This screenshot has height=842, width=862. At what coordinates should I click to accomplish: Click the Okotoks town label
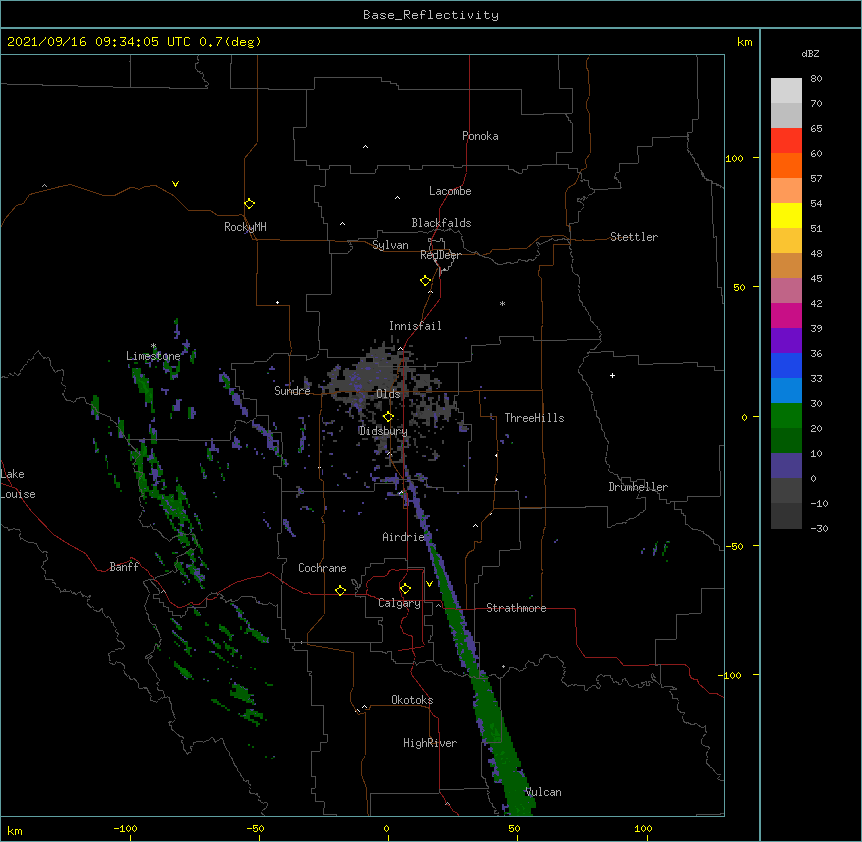pyautogui.click(x=412, y=700)
